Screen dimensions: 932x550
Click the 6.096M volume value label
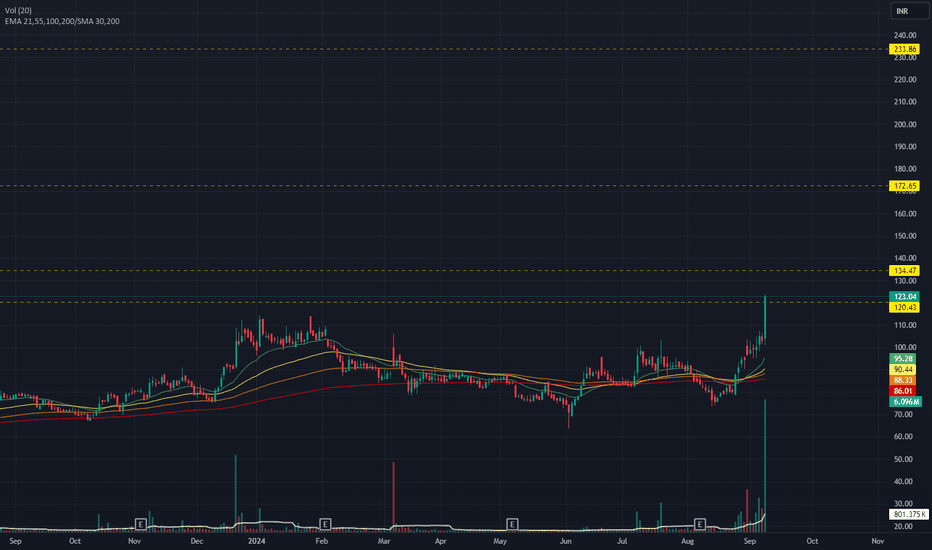click(x=905, y=402)
